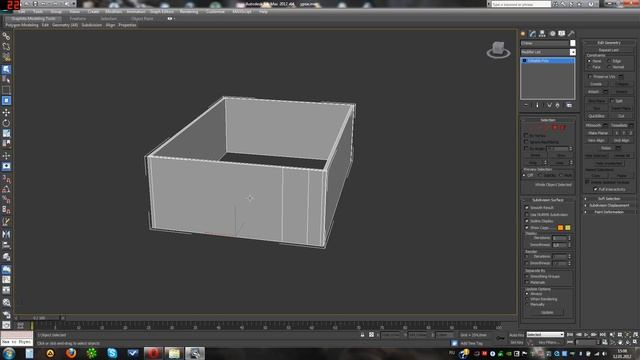Collapse the Subdivision Surface rollout header
Viewport: 640px width, 360px height.
point(548,200)
